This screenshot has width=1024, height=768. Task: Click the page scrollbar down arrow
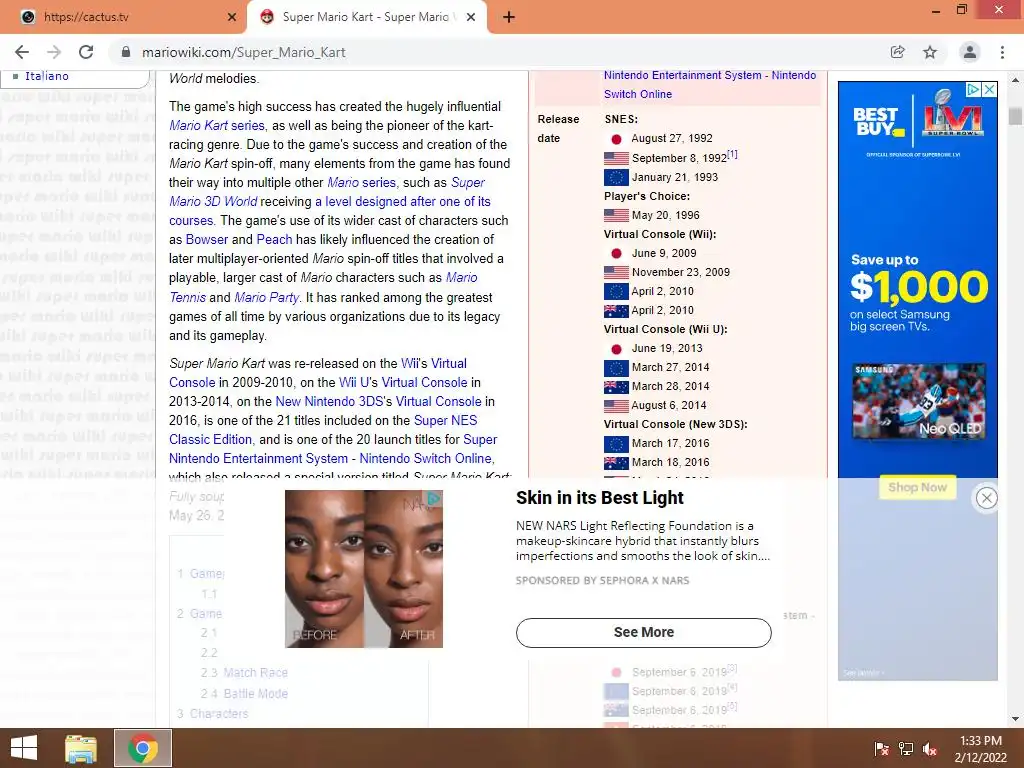click(1015, 719)
